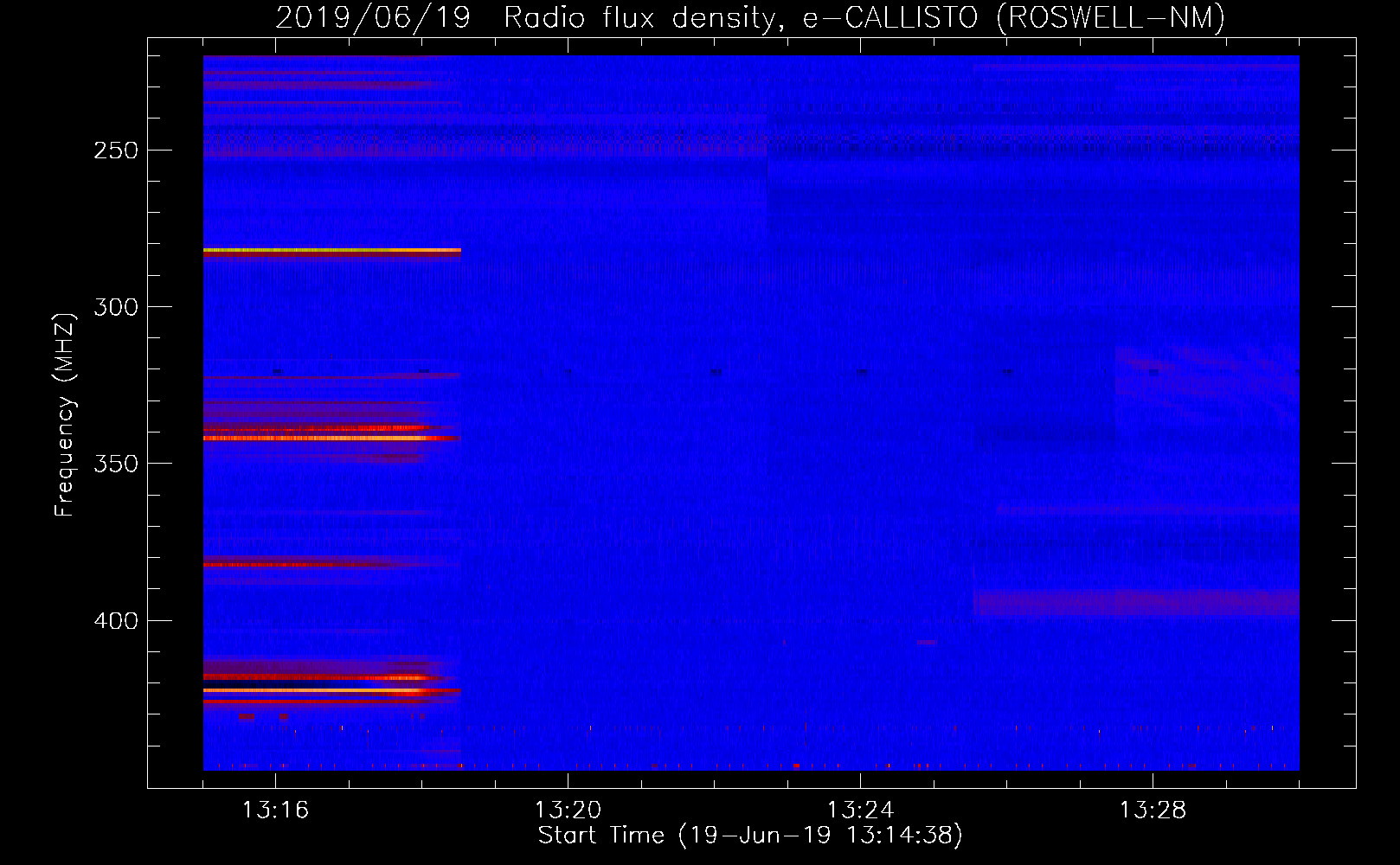Click the bright red-yellow band near 342 MHz
This screenshot has height=865, width=1400.
pyautogui.click(x=332, y=439)
